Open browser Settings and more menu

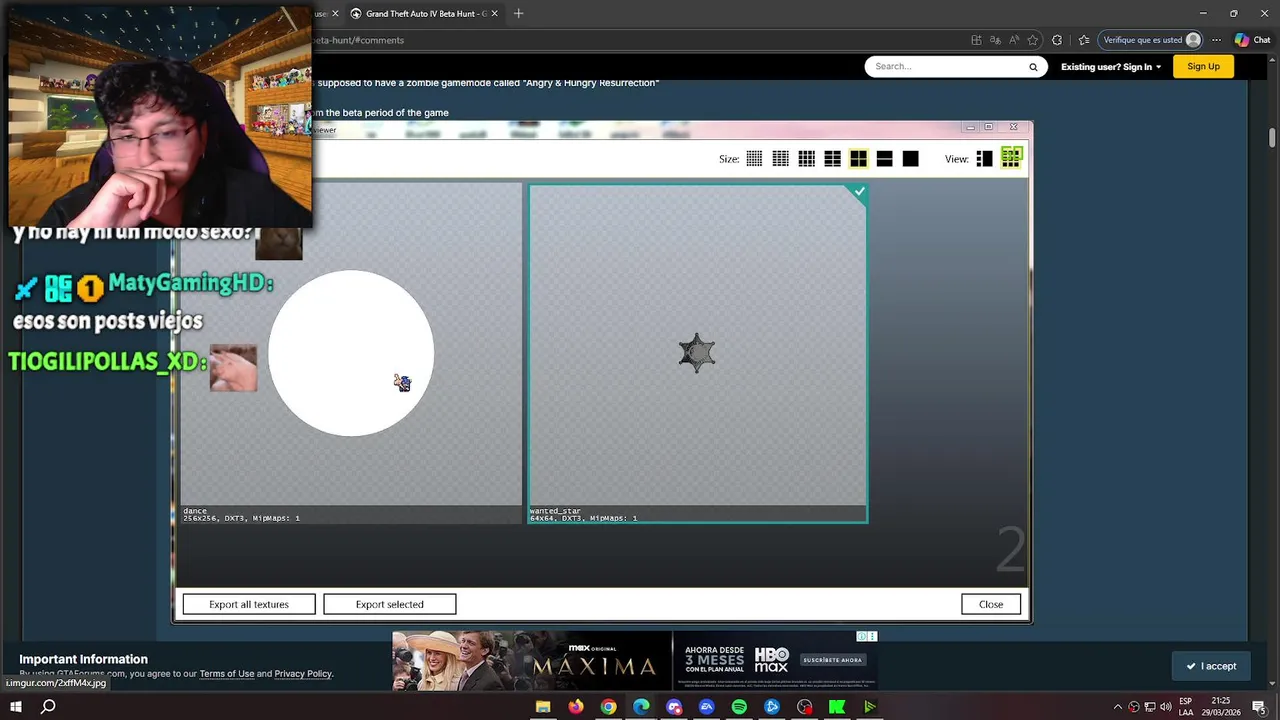coord(1216,40)
